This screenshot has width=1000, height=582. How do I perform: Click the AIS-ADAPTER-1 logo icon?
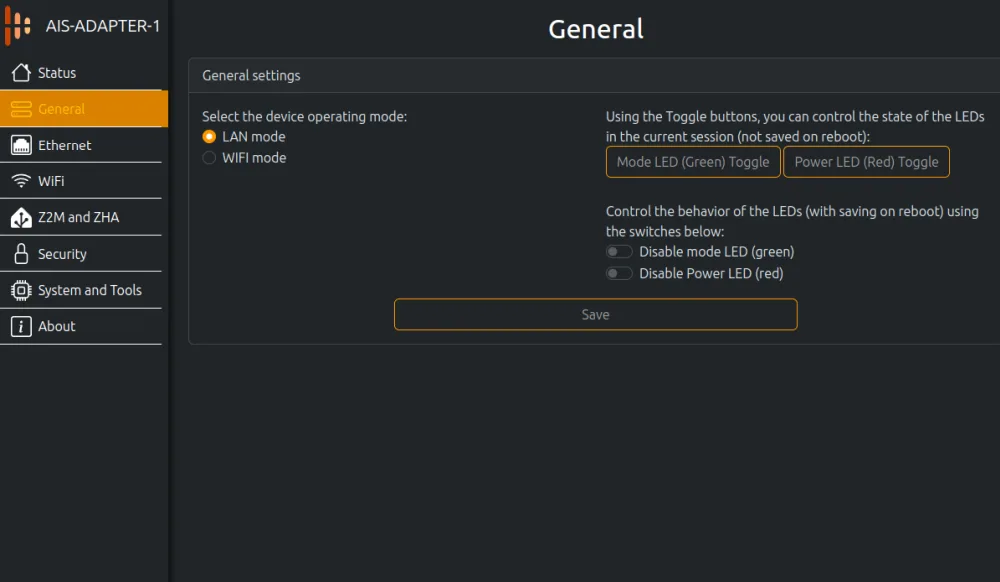click(x=18, y=27)
